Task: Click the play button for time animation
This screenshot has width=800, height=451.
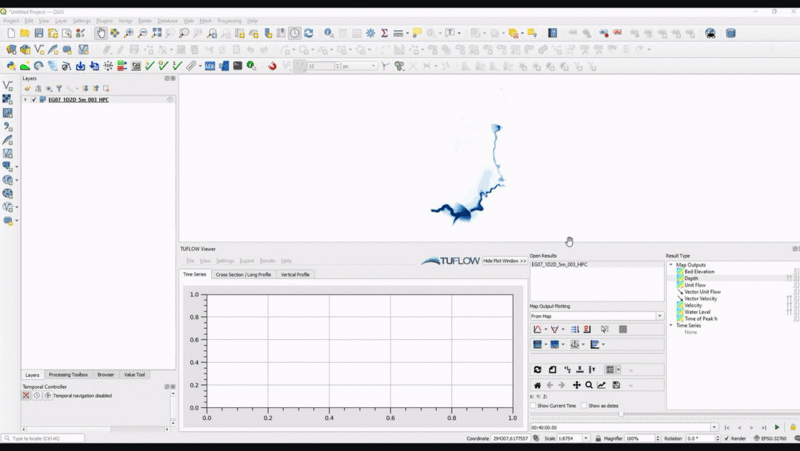Action: tap(777, 427)
